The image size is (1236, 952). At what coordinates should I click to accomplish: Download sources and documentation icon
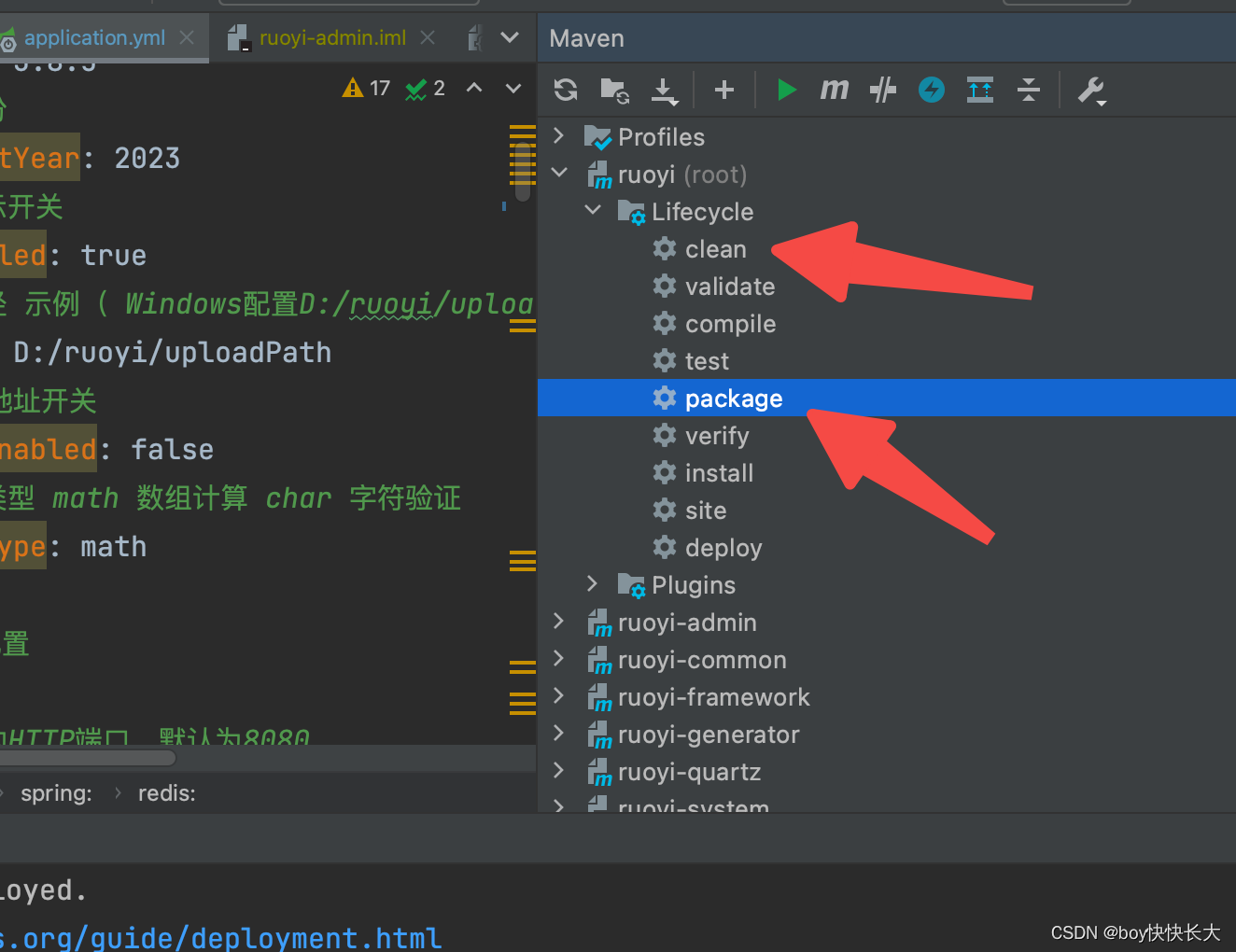pos(664,91)
